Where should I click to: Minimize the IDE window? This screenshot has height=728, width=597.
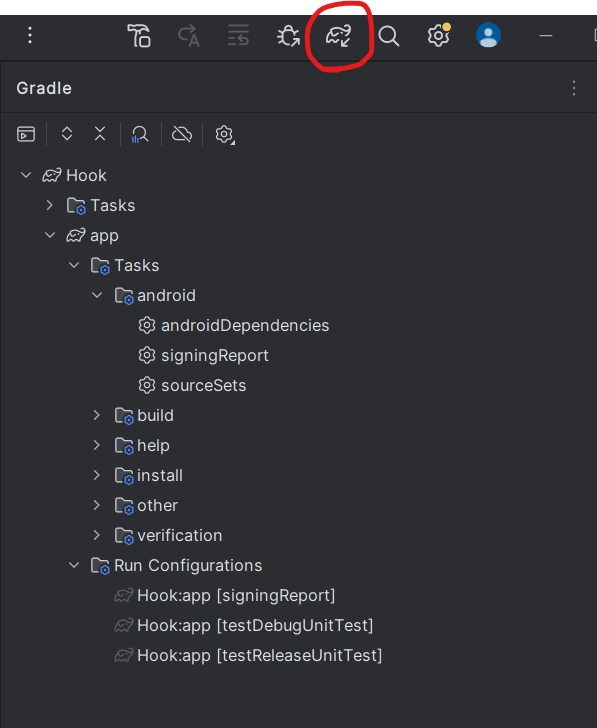coord(546,35)
